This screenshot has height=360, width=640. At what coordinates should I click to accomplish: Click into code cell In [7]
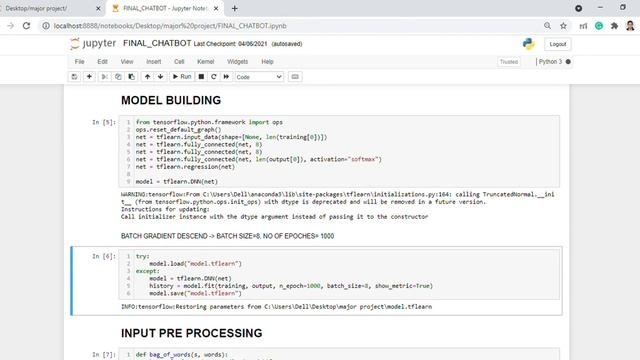[x=339, y=354]
